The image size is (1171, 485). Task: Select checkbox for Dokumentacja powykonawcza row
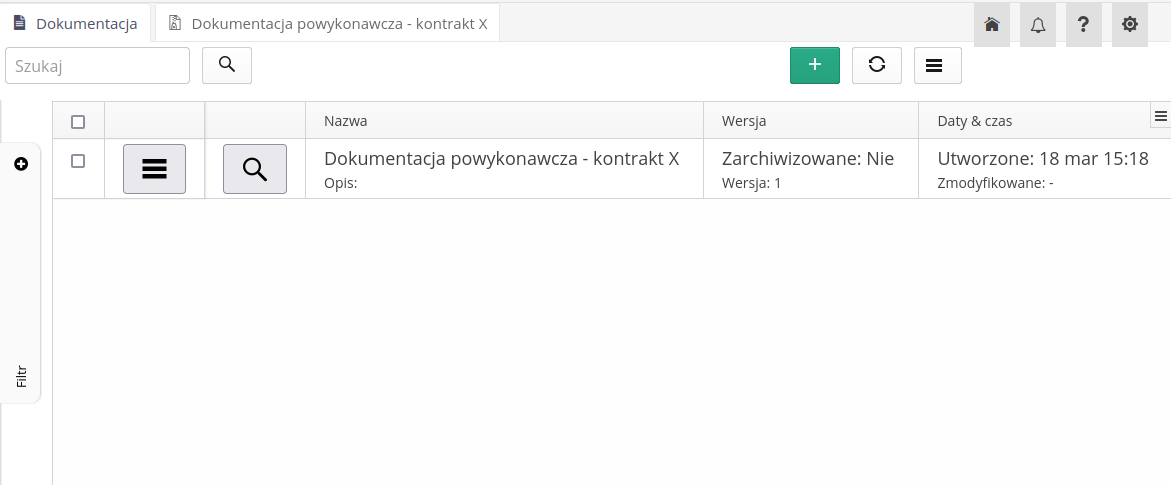pyautogui.click(x=78, y=161)
